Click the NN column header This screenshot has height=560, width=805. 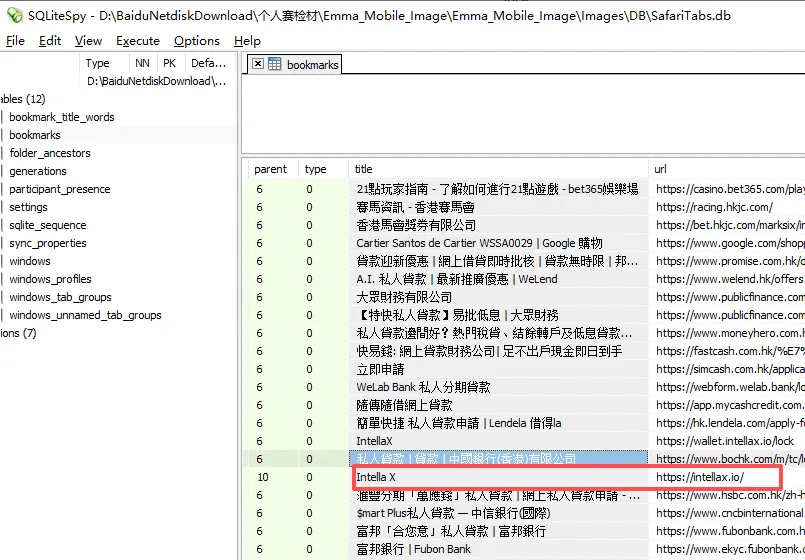pos(142,63)
